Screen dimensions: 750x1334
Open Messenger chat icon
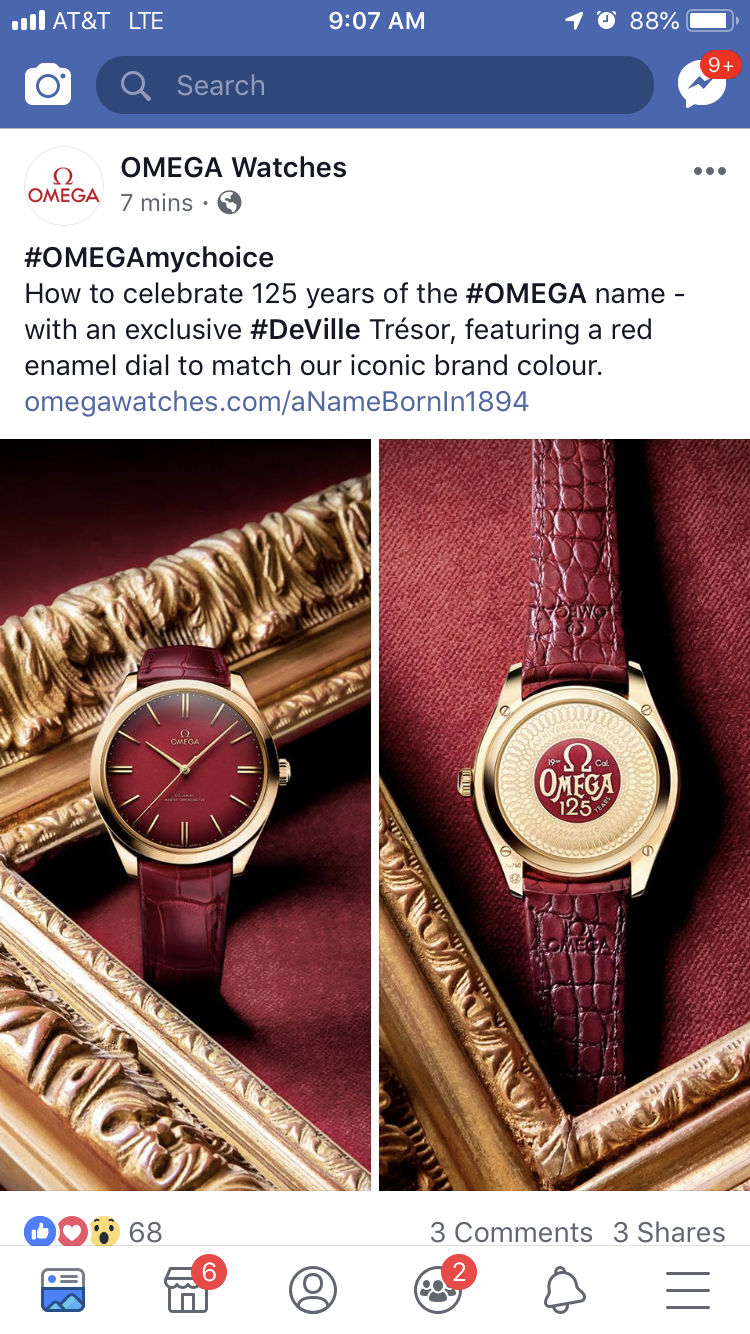click(x=702, y=85)
